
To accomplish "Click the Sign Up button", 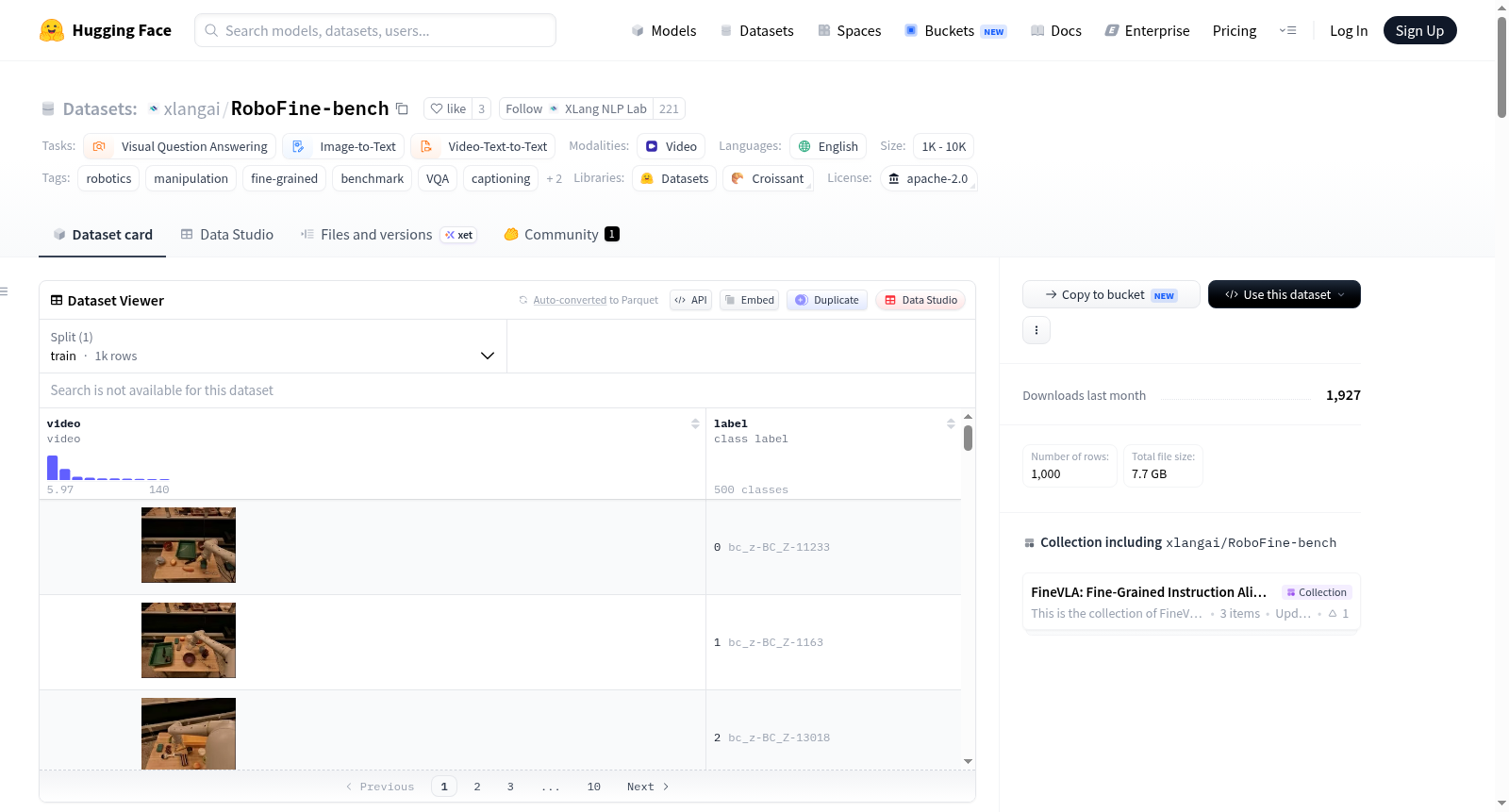I will coord(1419,30).
